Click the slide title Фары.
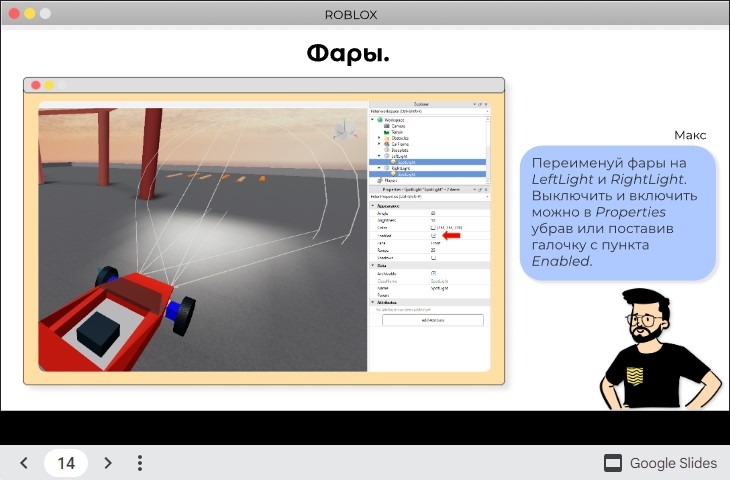The image size is (730, 480). [x=348, y=54]
